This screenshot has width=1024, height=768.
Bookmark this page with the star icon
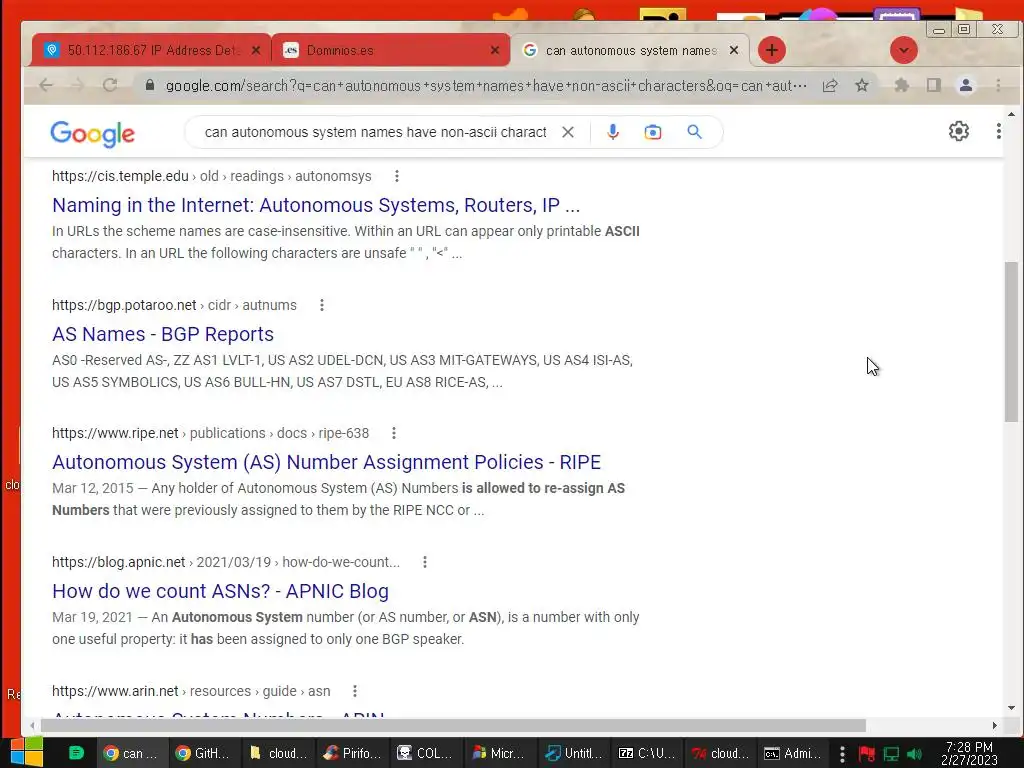coord(862,85)
